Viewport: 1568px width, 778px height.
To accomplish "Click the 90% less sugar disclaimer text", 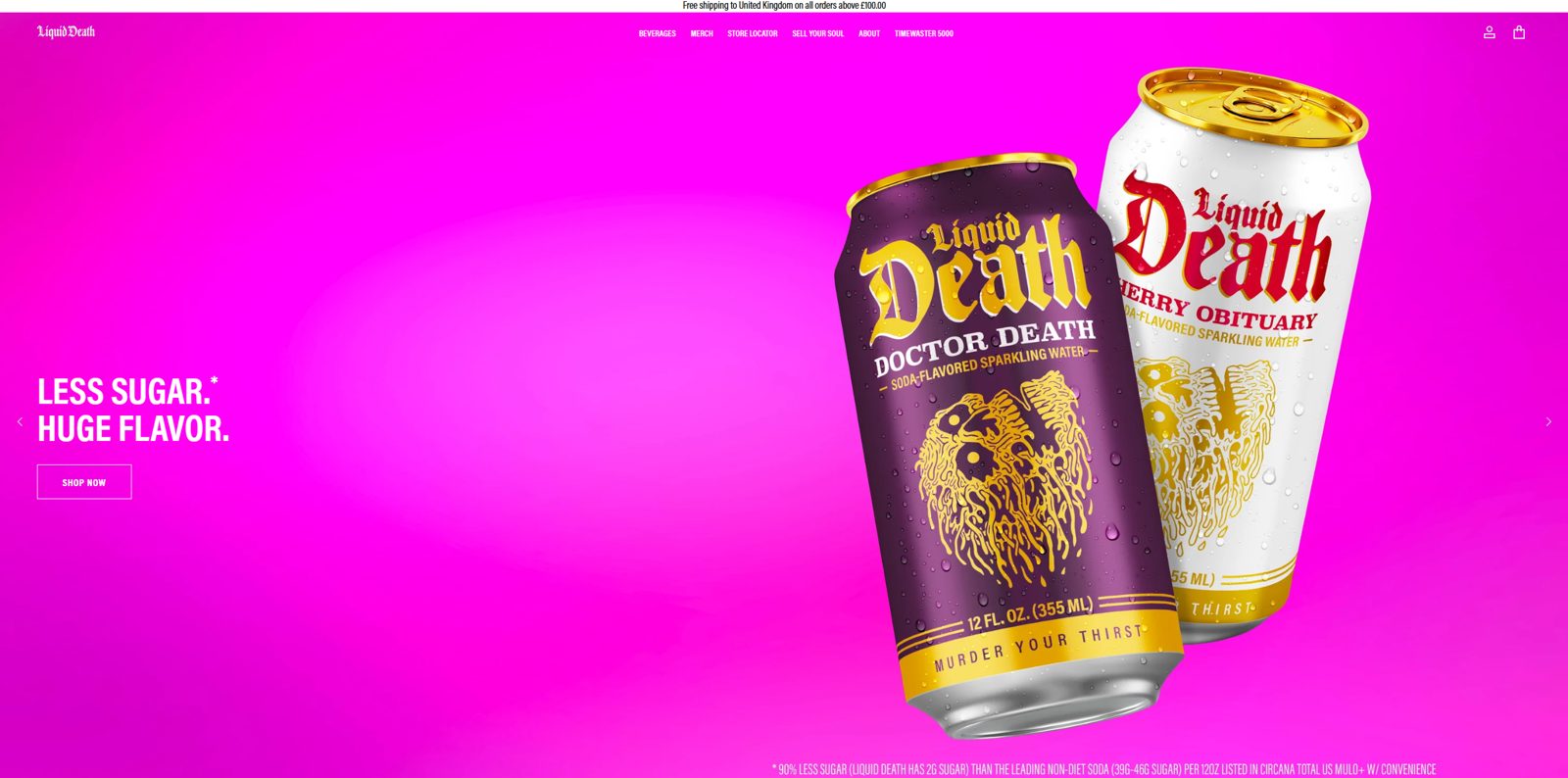I will pyautogui.click(x=1103, y=769).
